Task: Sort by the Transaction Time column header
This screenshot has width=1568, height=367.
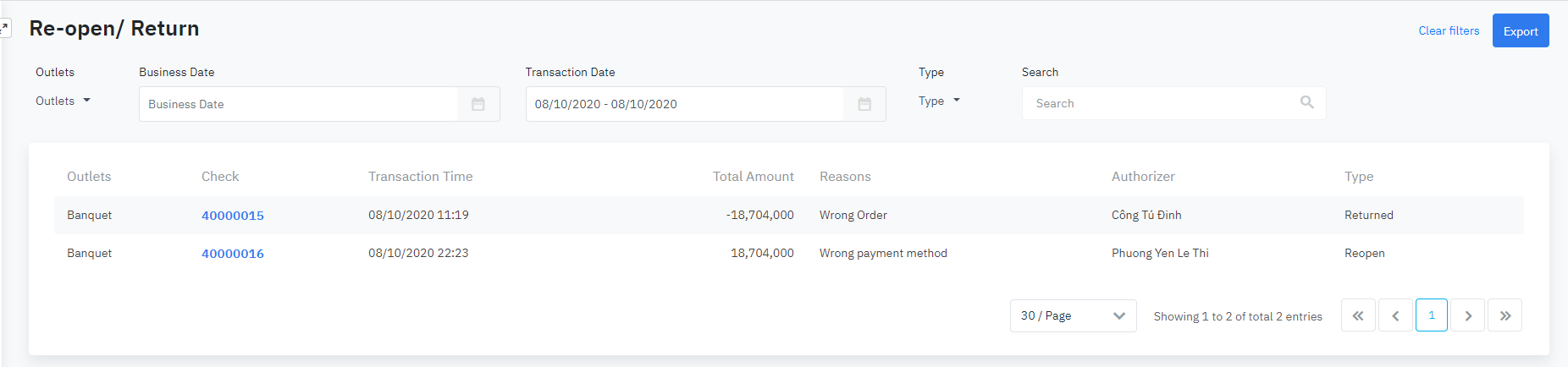Action: pyautogui.click(x=420, y=176)
